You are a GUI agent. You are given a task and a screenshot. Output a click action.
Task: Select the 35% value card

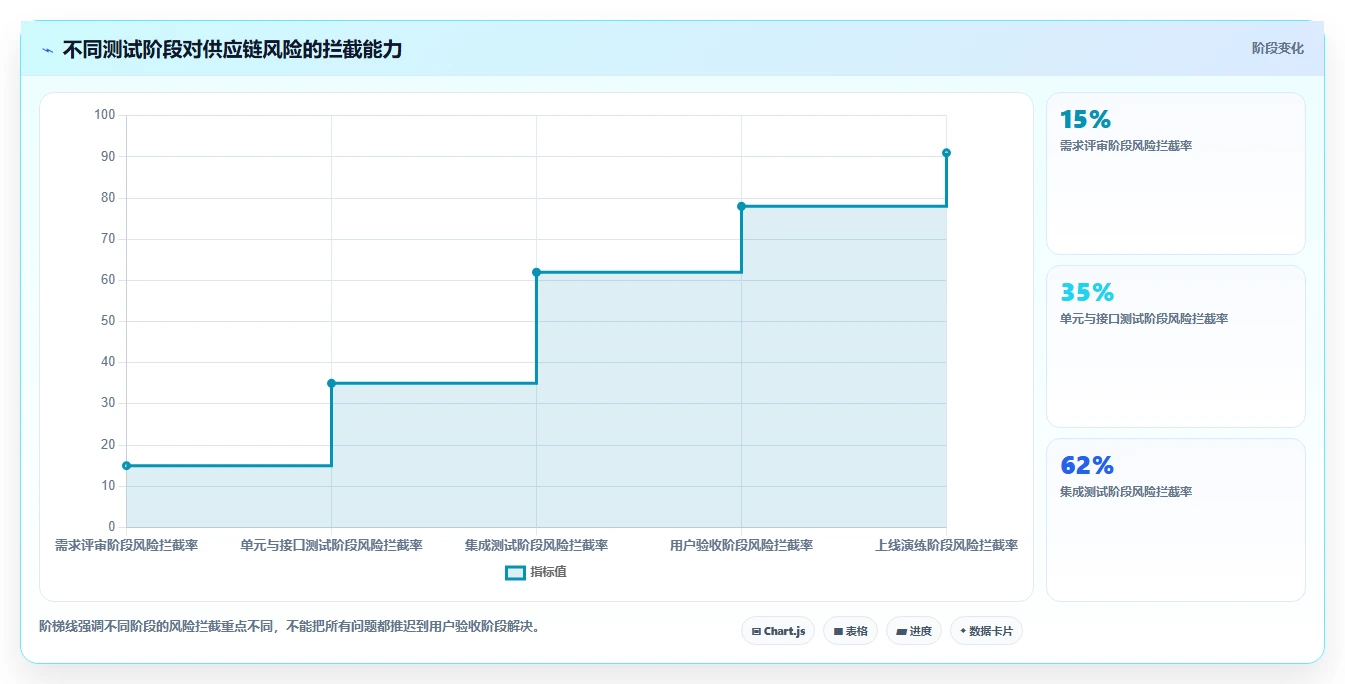1176,347
